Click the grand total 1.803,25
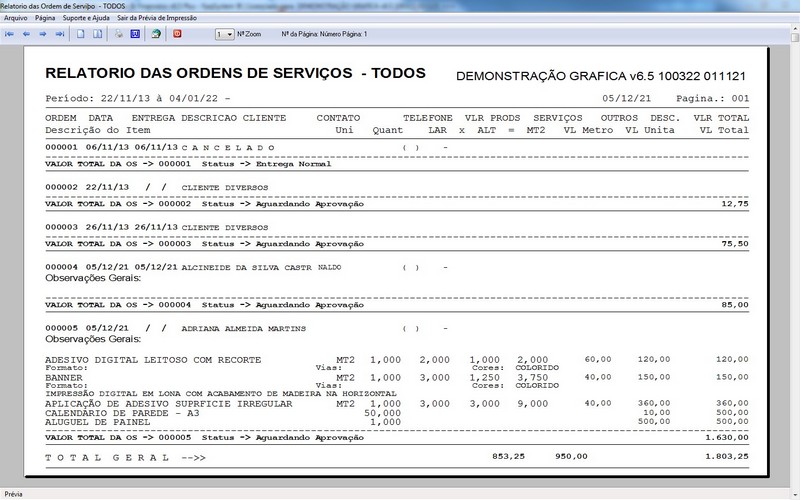The image size is (800, 500). (x=727, y=456)
